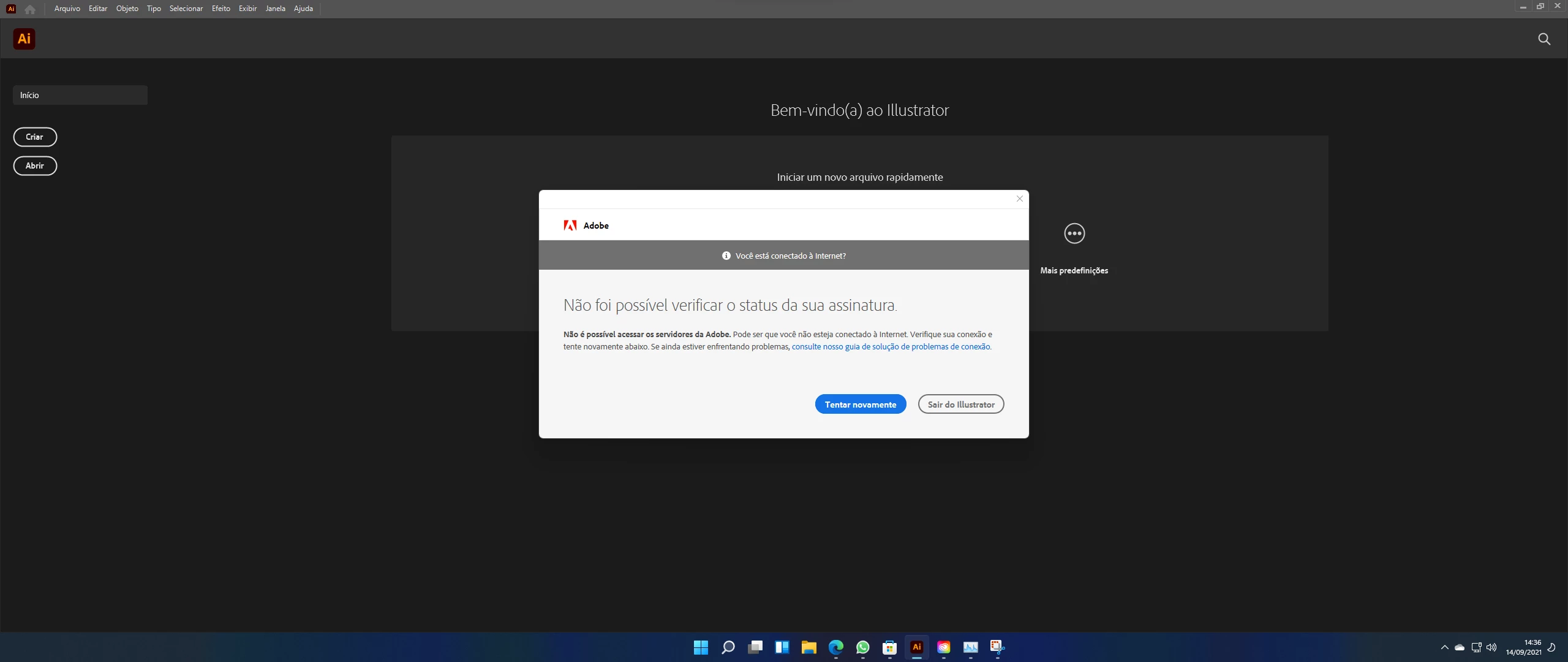Click the Mais predefinições ellipsis icon
1568x662 pixels.
[x=1074, y=234]
